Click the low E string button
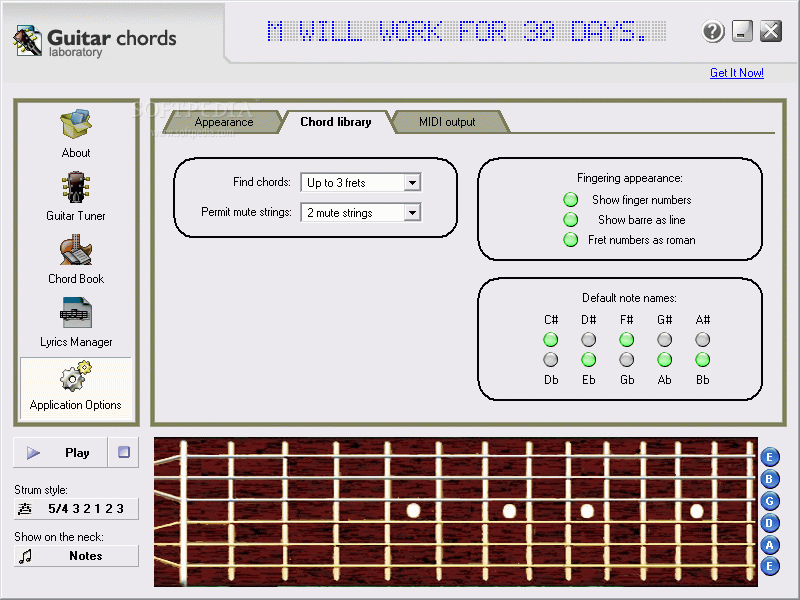This screenshot has height=600, width=800. [770, 566]
